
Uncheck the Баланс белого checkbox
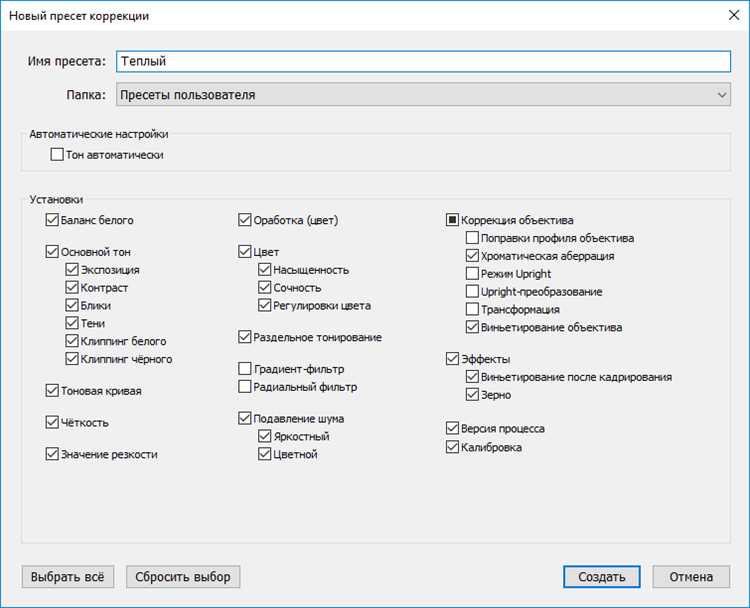(52, 220)
